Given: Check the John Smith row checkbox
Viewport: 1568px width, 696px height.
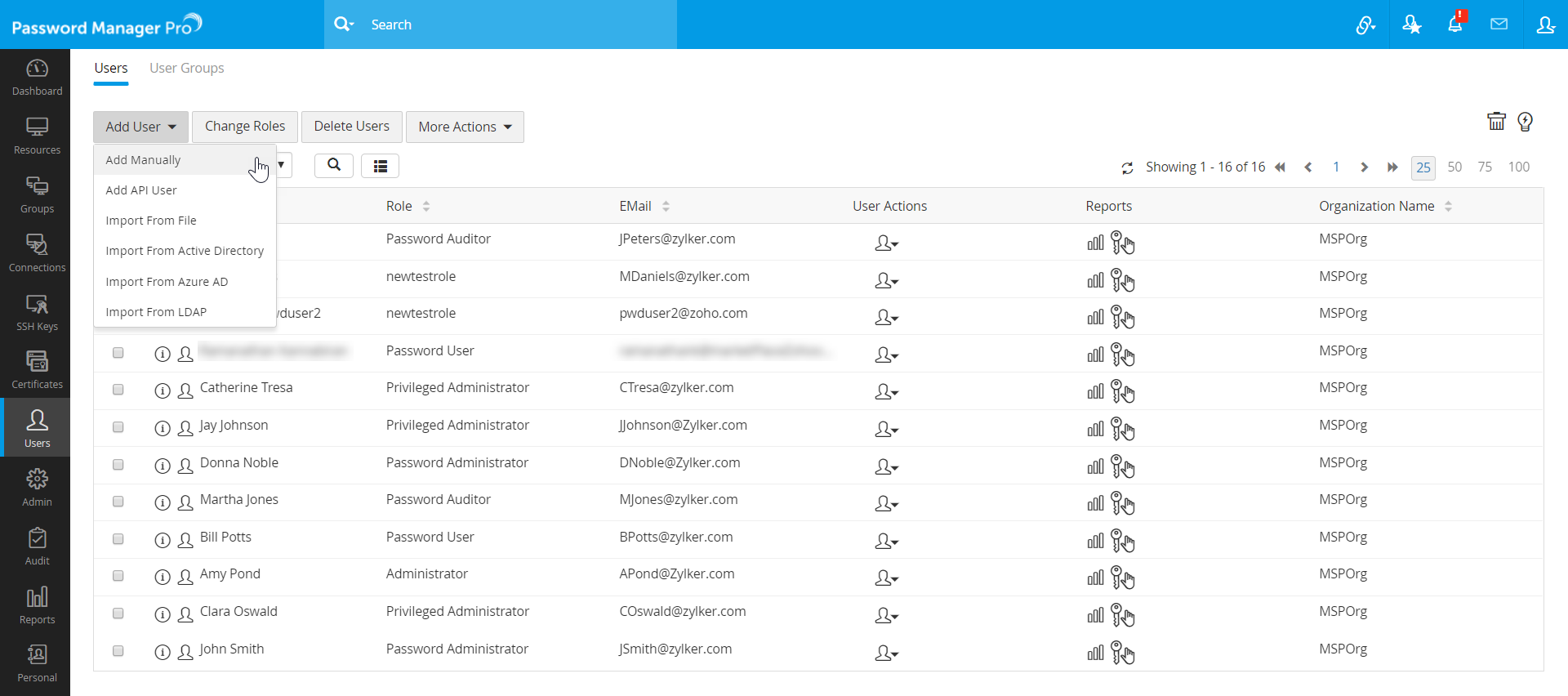Looking at the screenshot, I should point(118,651).
